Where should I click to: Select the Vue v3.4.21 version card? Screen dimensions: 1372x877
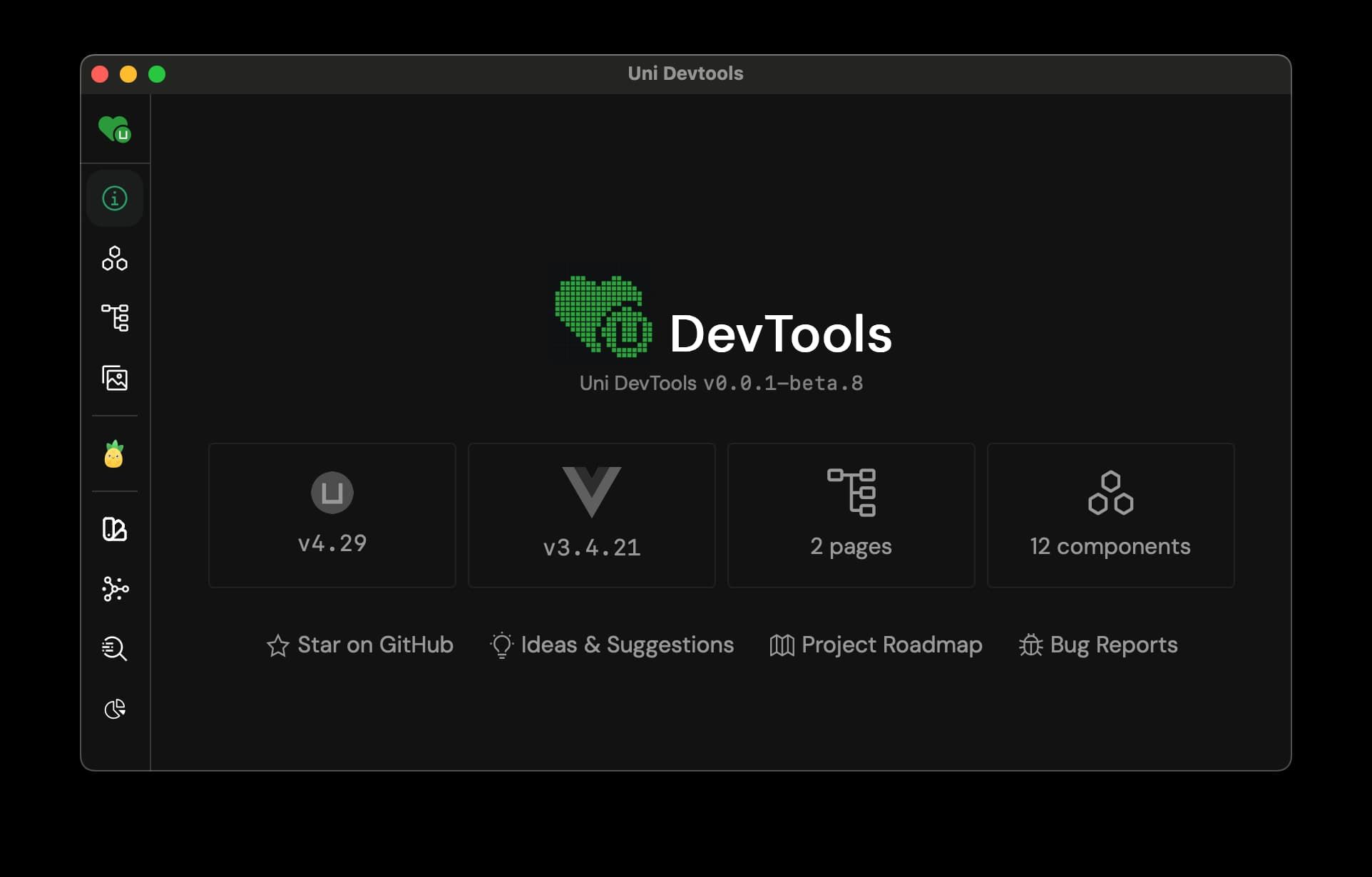[x=590, y=515]
